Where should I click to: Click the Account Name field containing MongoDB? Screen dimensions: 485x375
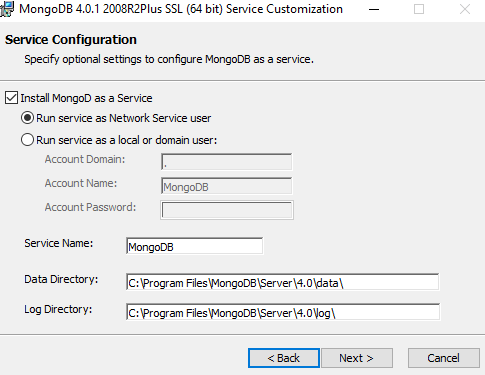click(x=227, y=186)
